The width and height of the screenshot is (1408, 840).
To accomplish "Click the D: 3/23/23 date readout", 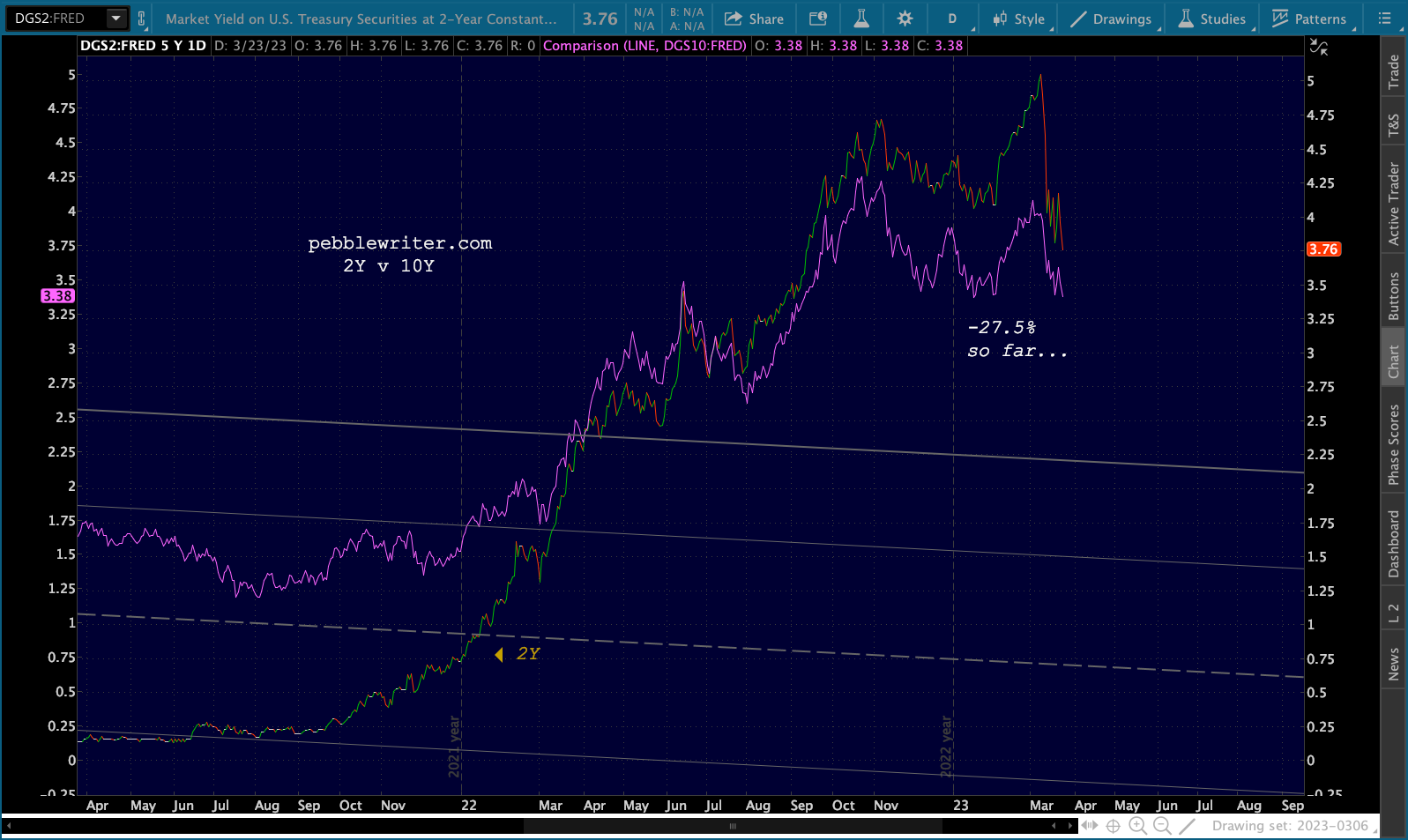I will [x=250, y=46].
